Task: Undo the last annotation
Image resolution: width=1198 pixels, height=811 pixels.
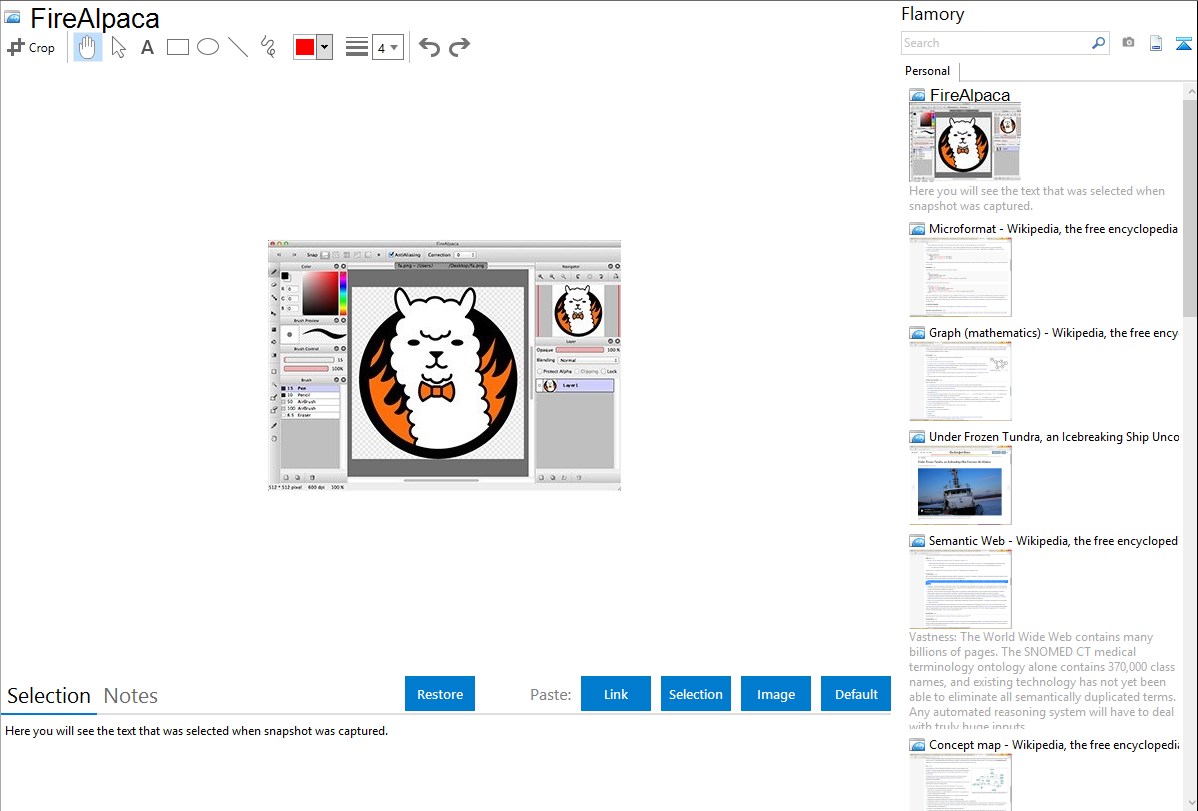Action: pos(429,47)
